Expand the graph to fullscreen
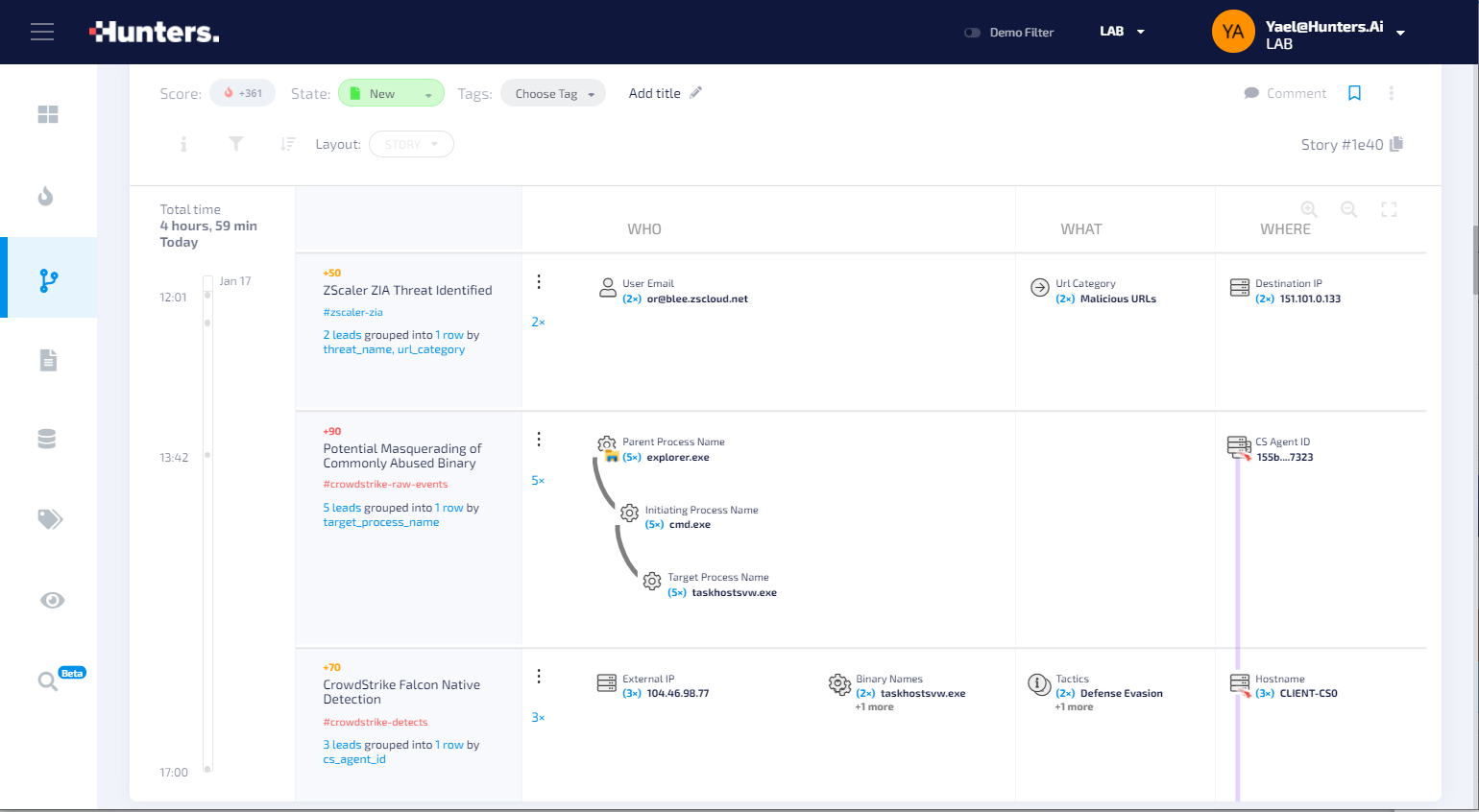The height and width of the screenshot is (812, 1479). 1389,209
